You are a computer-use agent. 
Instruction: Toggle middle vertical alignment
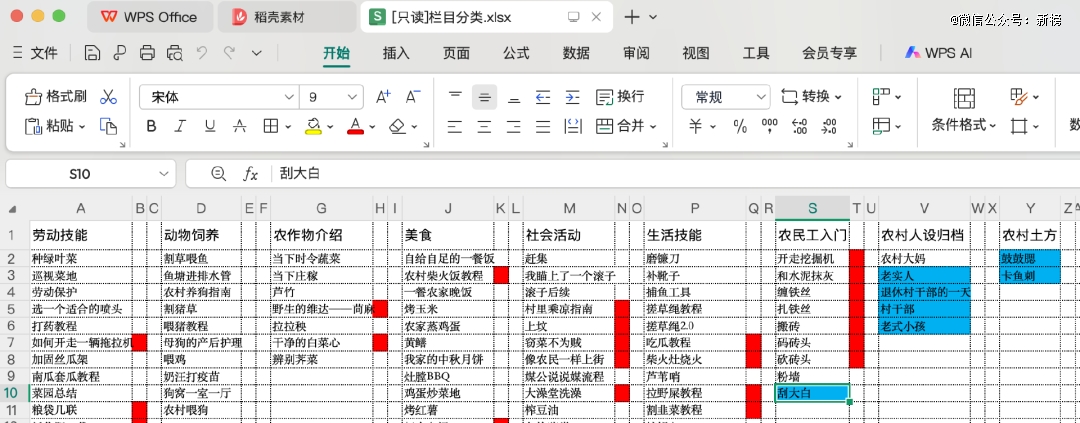point(484,97)
